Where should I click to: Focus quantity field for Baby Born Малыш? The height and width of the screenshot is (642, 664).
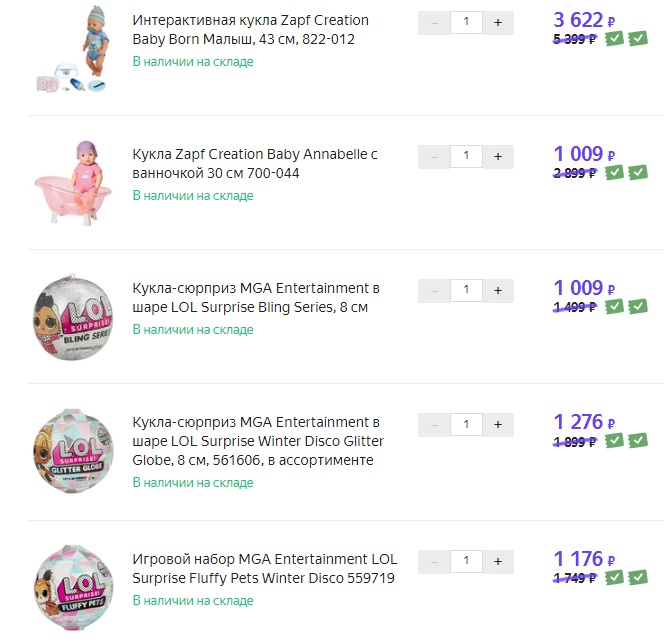[x=466, y=22]
